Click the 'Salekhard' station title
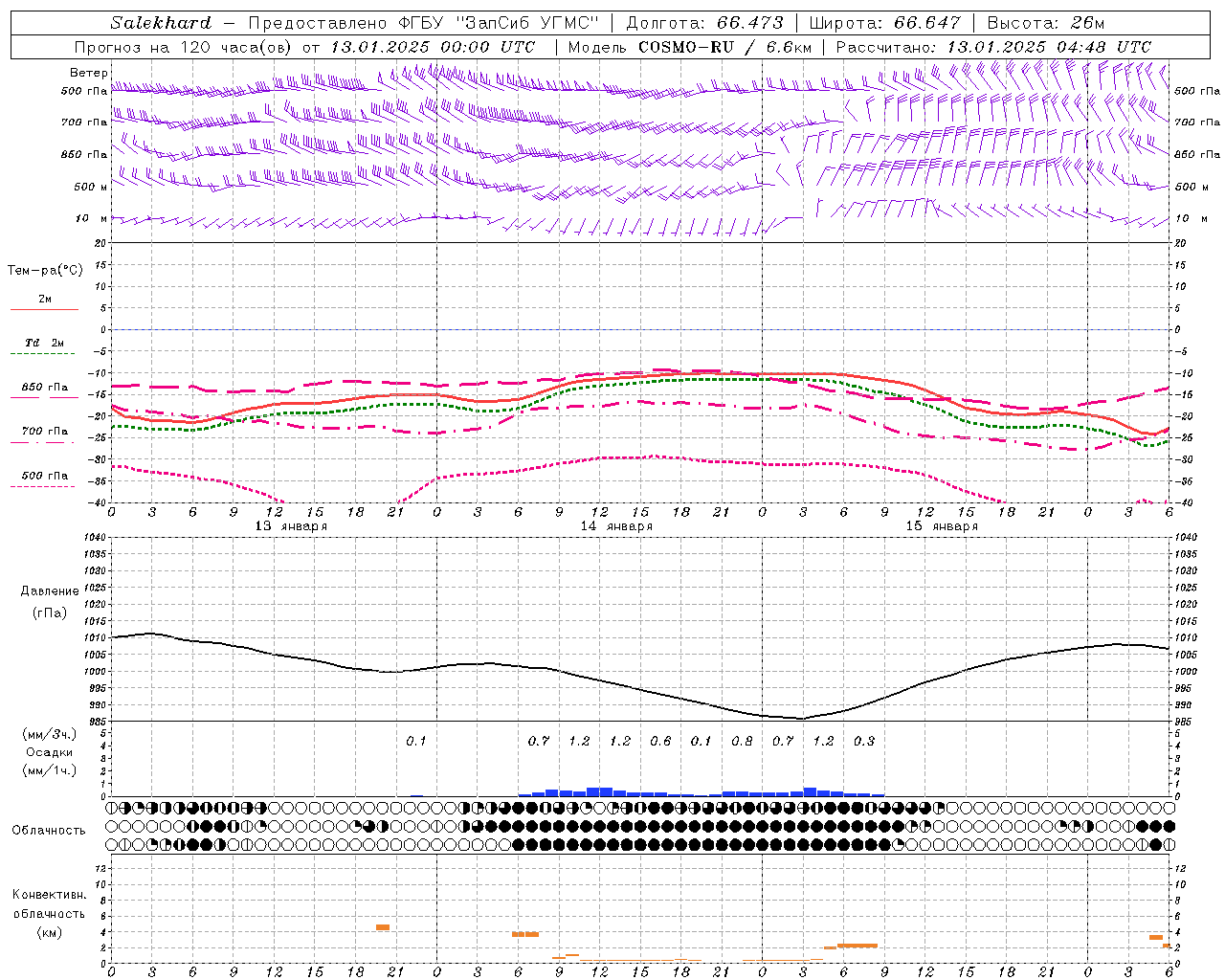1225x980 pixels. tap(161, 22)
